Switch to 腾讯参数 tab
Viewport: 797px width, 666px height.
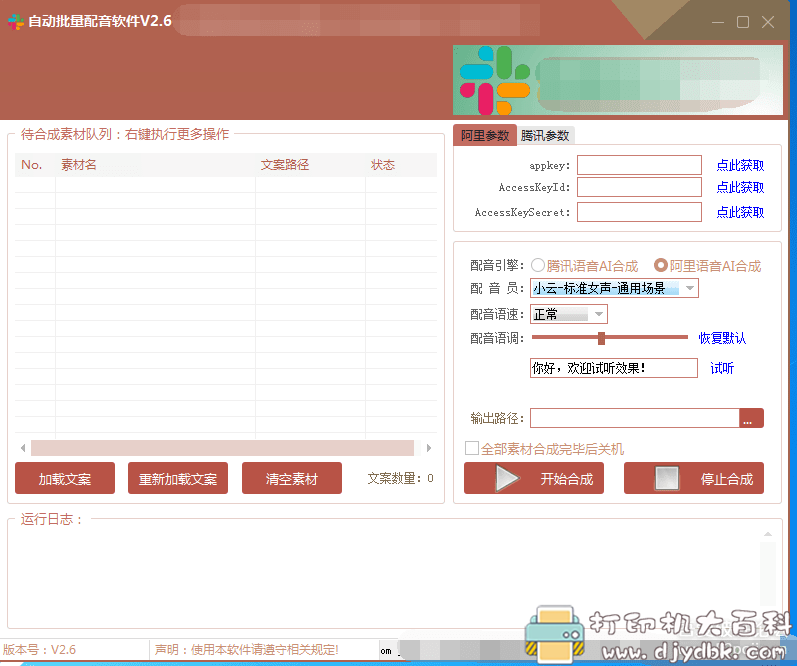pyautogui.click(x=545, y=136)
